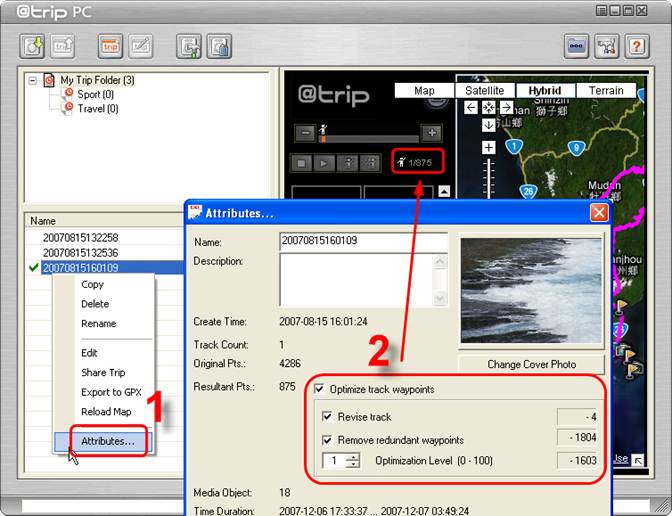Toggle the Revise track checkbox
The height and width of the screenshot is (516, 672).
[x=327, y=416]
